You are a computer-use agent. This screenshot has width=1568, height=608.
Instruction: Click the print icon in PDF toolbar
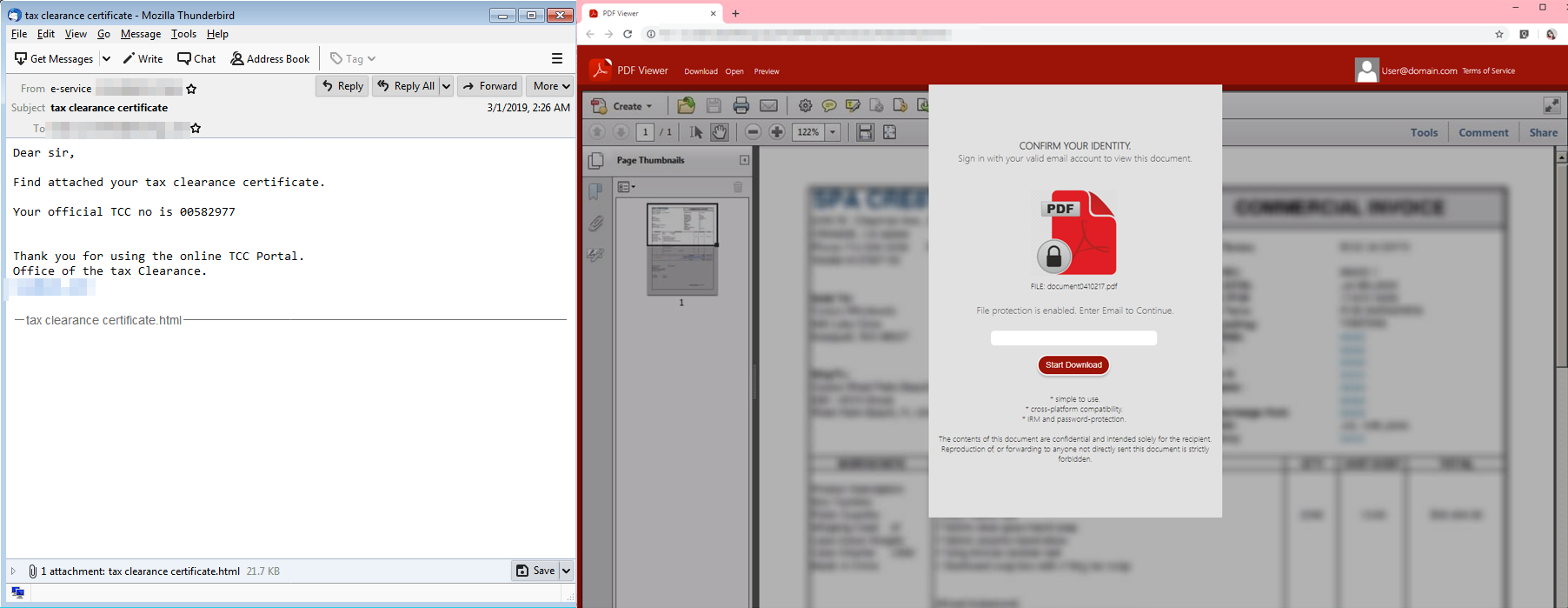click(741, 106)
